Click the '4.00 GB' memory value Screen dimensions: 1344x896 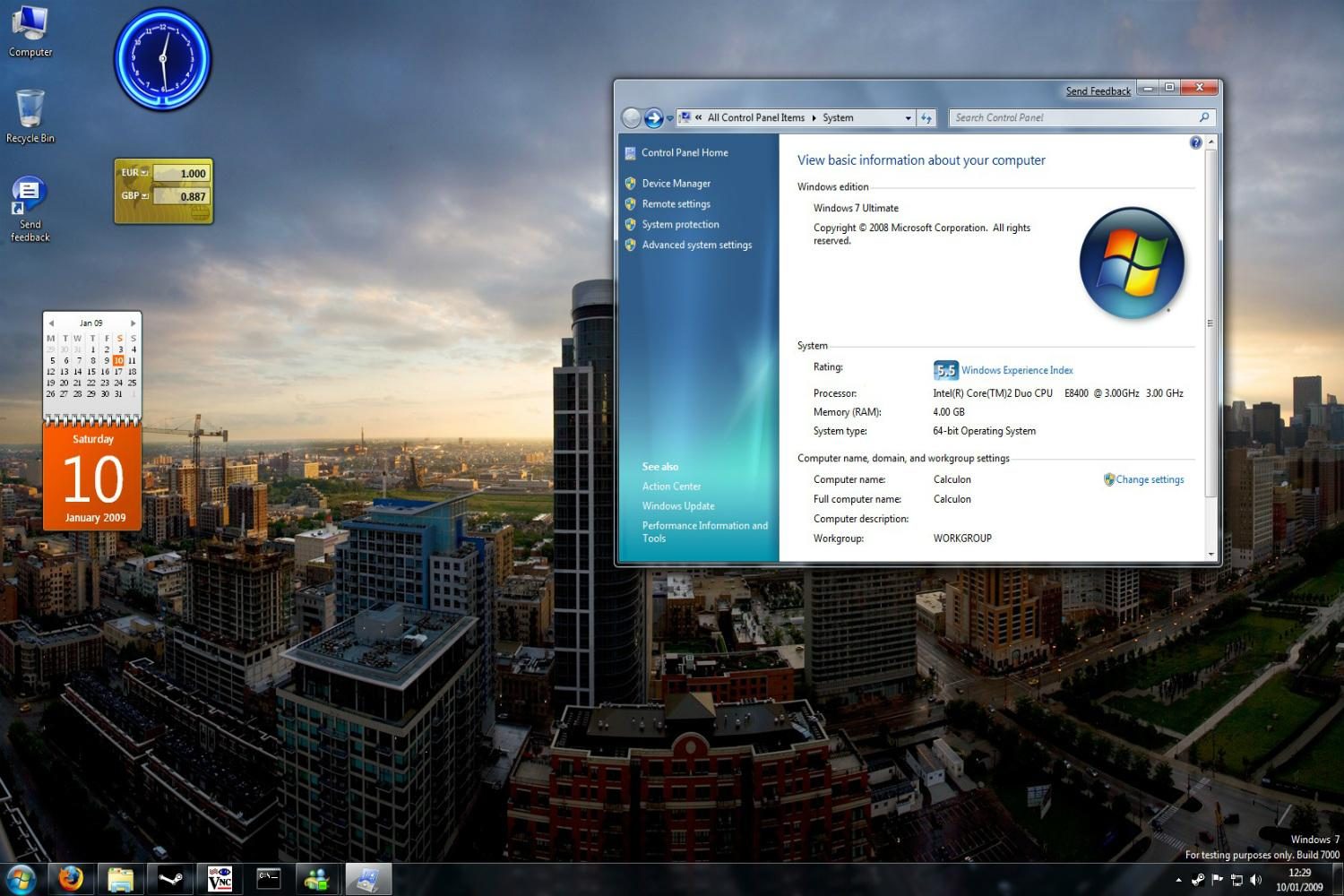coord(949,412)
